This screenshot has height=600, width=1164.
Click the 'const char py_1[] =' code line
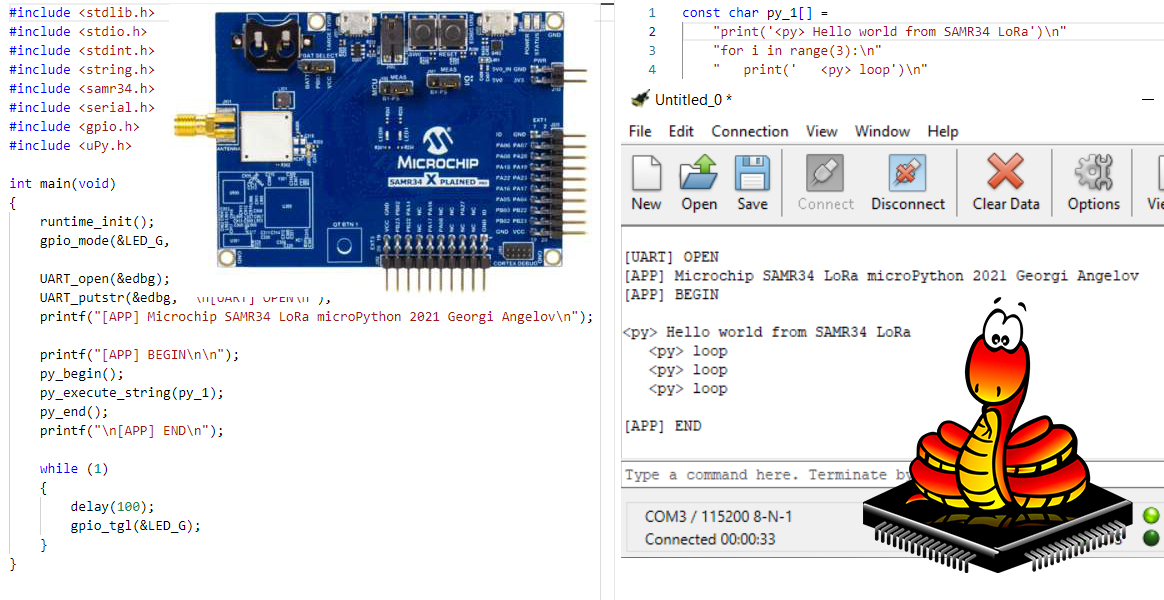754,13
